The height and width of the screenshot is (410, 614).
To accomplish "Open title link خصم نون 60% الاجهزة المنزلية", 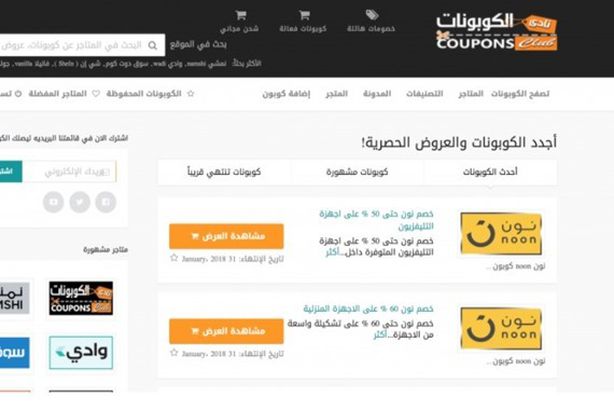I will 368,309.
